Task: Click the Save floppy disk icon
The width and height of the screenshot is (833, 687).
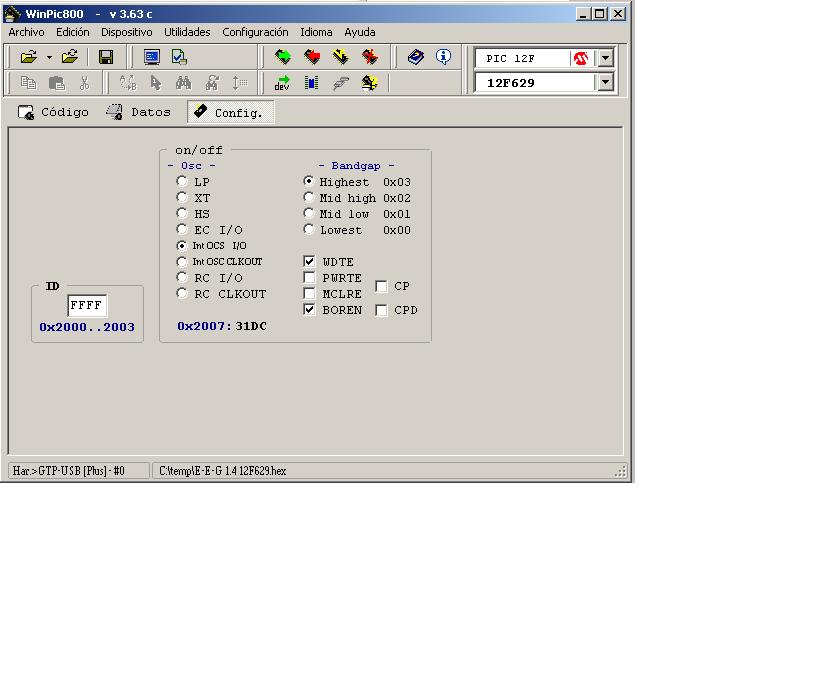Action: click(106, 58)
